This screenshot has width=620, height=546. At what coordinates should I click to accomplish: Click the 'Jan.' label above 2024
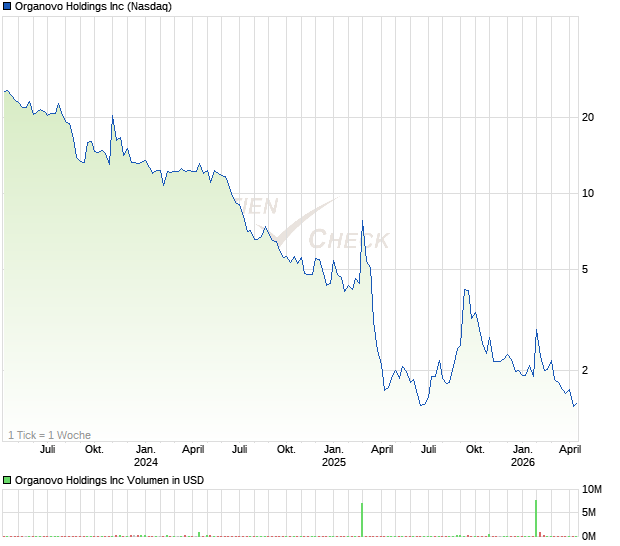point(146,450)
